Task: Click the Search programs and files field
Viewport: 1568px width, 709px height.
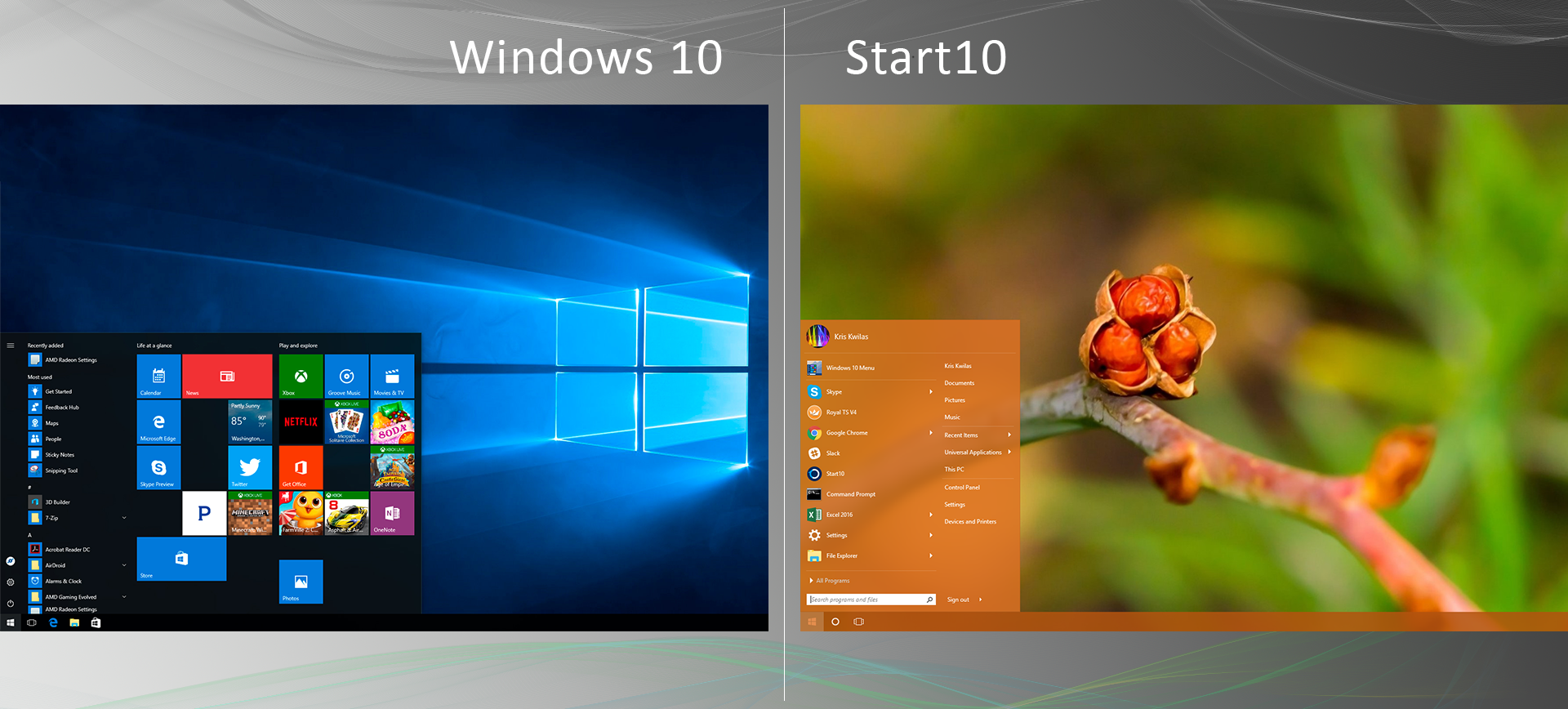Action: (871, 600)
